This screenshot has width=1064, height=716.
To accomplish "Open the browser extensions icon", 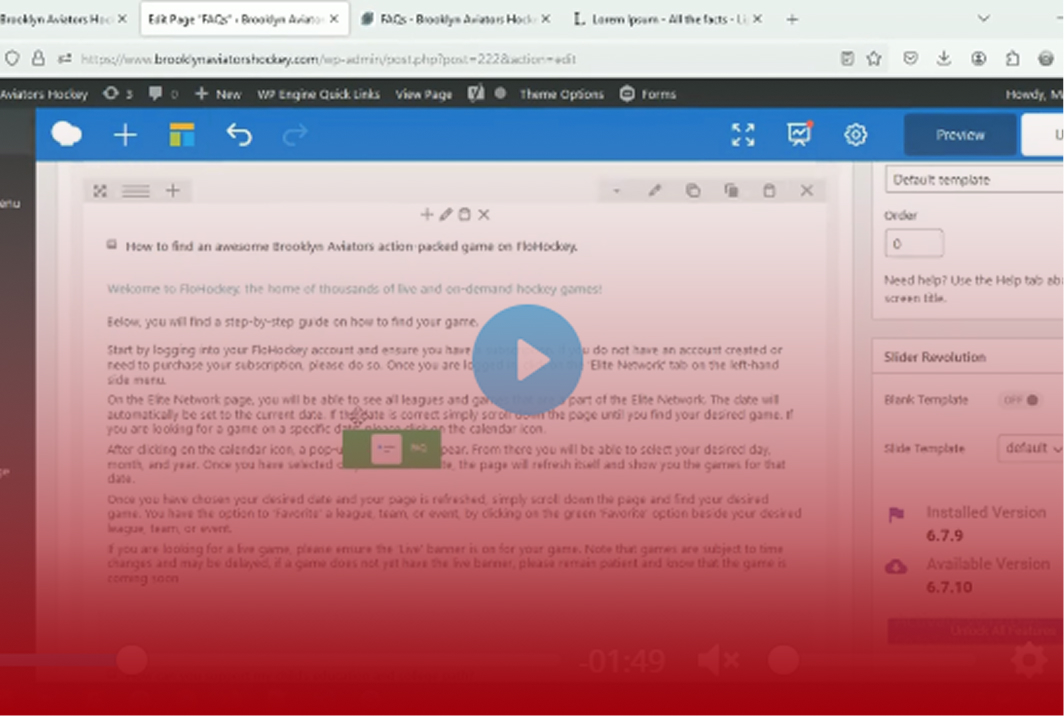I will [x=1012, y=58].
